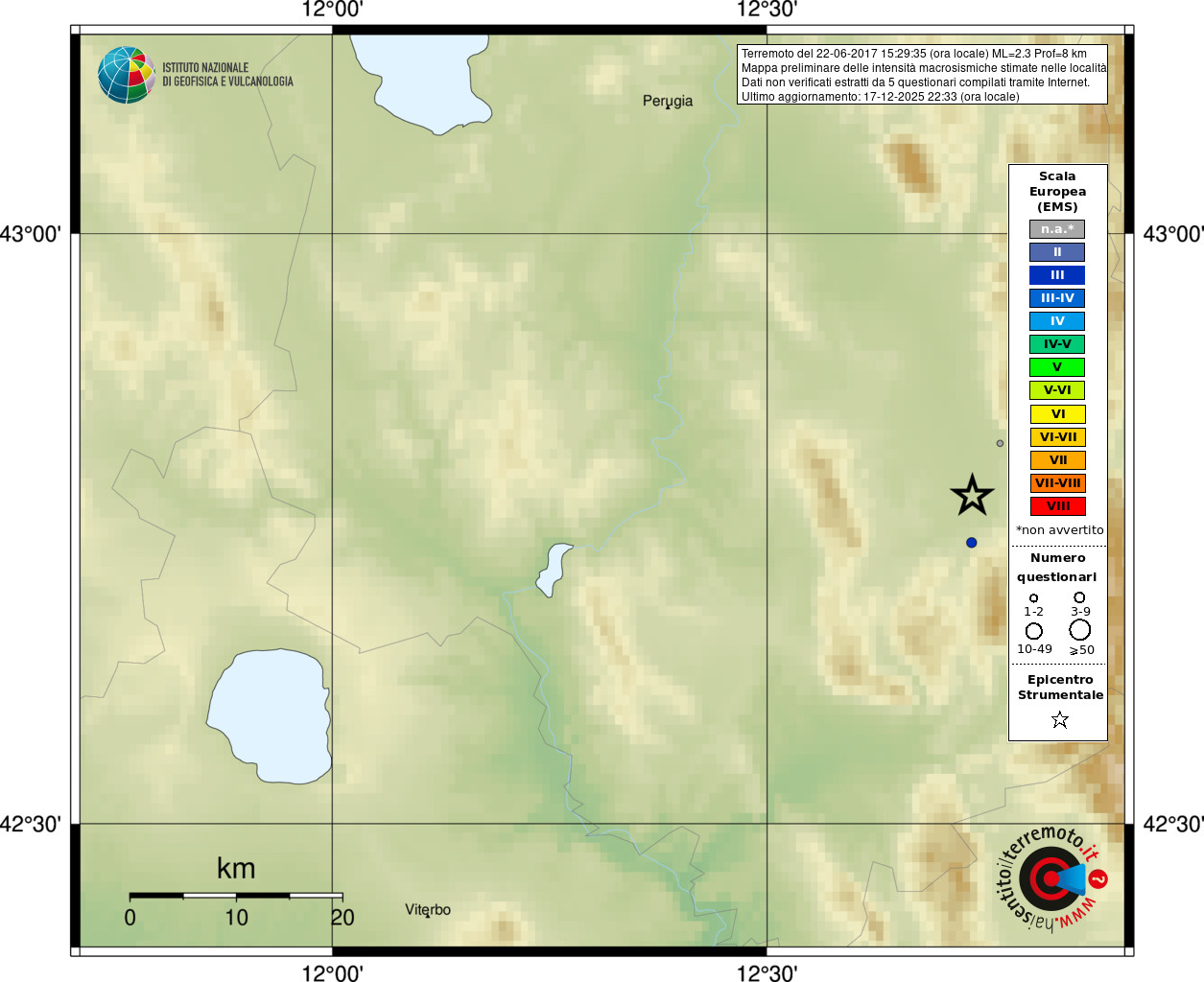Click the 3-9 questionnaires circle in the legend
Screen dimensions: 1204x982
1079,597
